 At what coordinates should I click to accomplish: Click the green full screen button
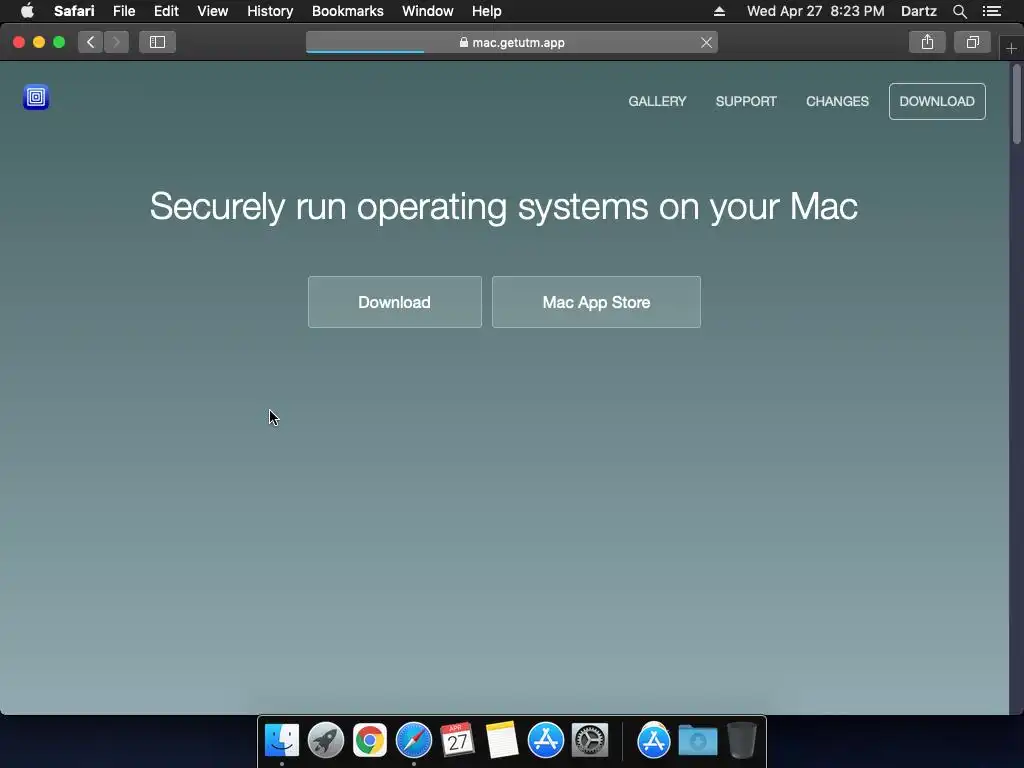pyautogui.click(x=59, y=42)
